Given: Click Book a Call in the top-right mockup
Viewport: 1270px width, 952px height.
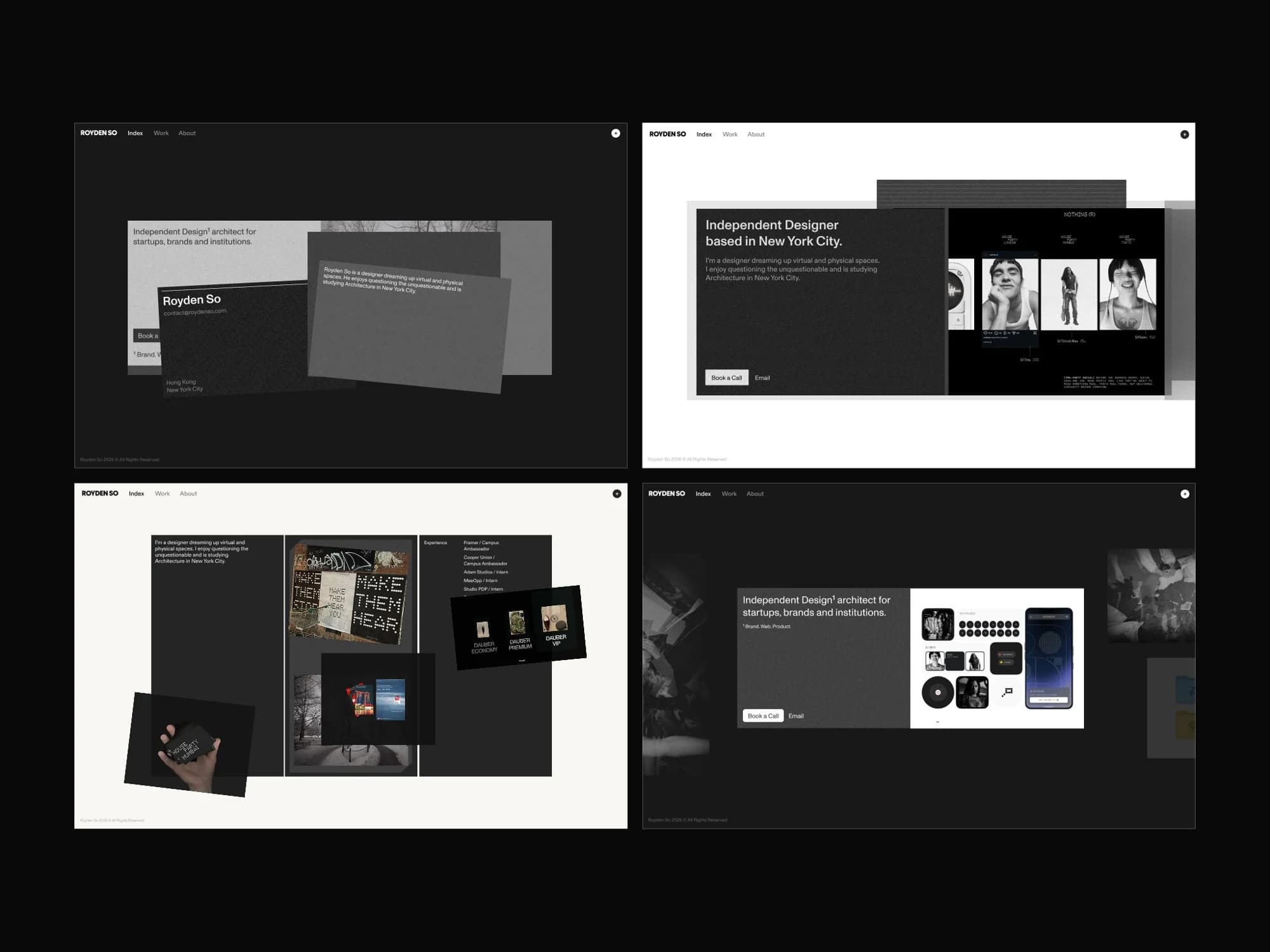Looking at the screenshot, I should (x=726, y=378).
